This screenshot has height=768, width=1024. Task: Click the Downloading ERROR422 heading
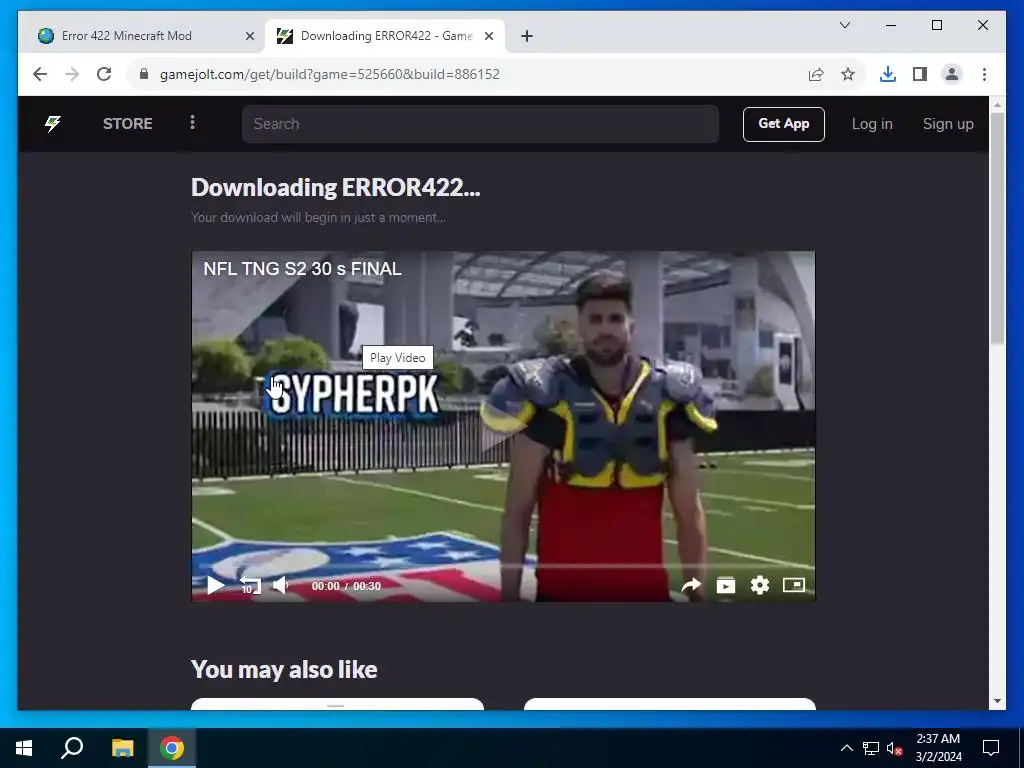(336, 187)
